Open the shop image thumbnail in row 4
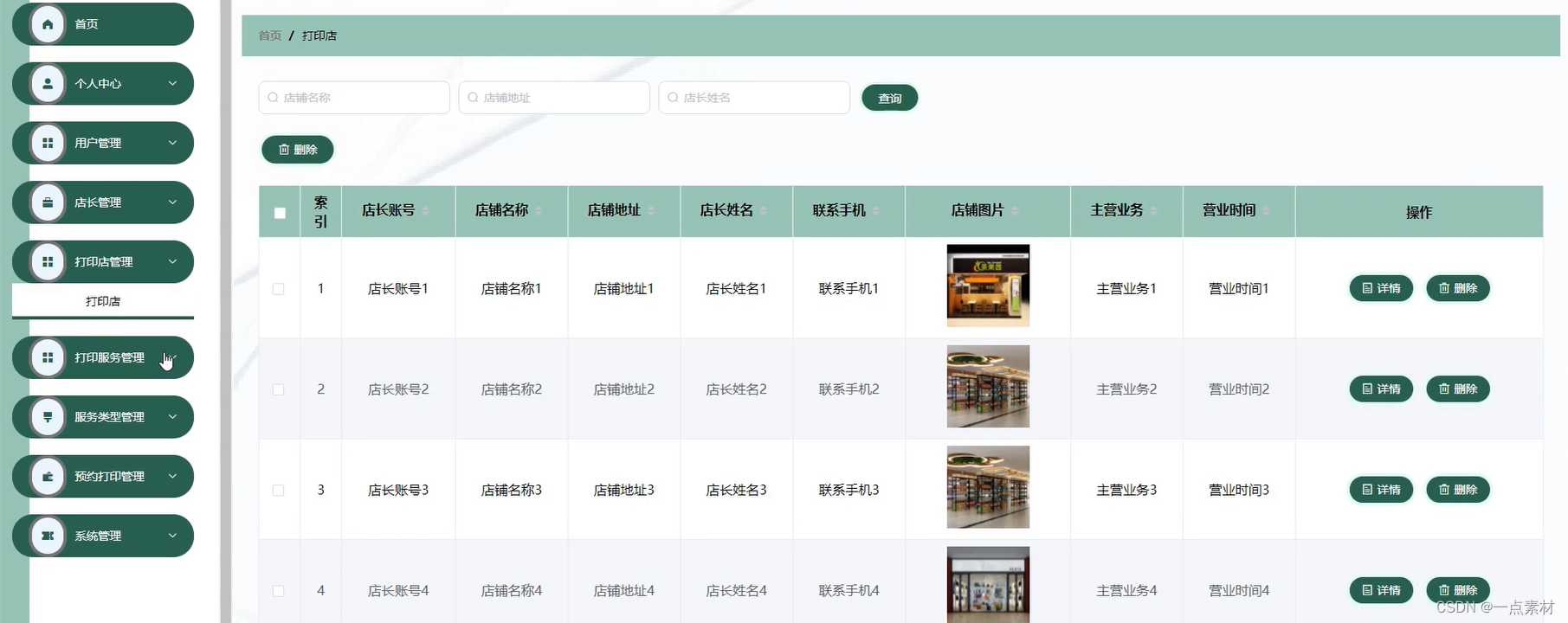 (988, 584)
